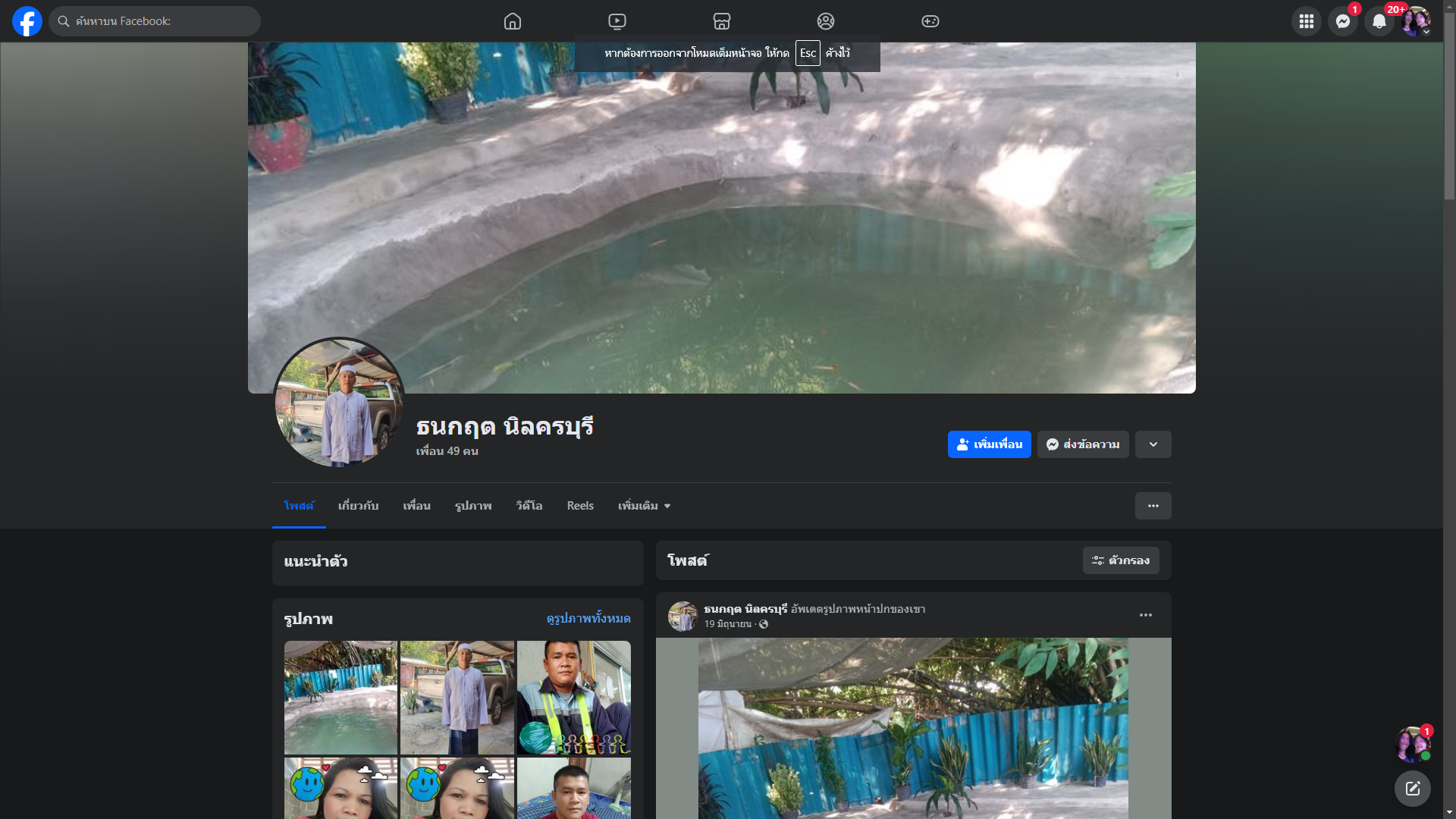
Task: Open ดูรูปภาพทั้งหมด link
Action: point(588,619)
